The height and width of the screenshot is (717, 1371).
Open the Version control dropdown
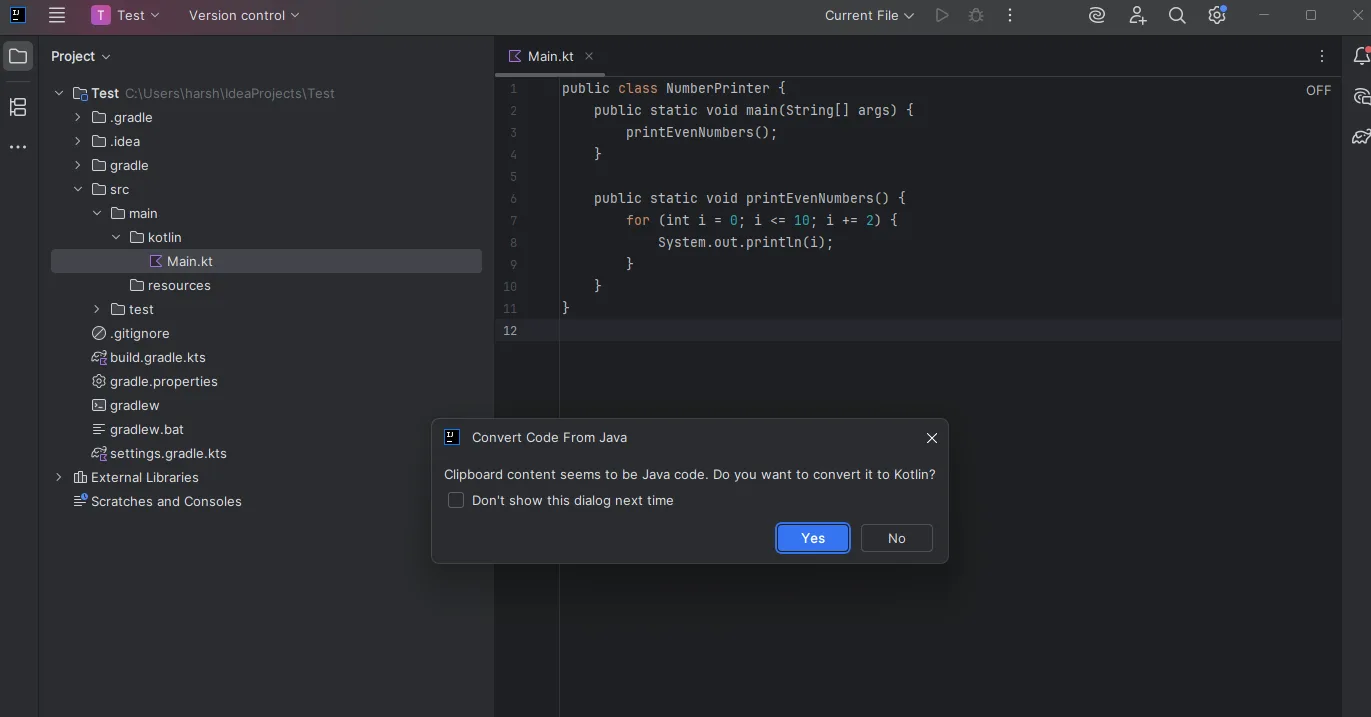[x=244, y=15]
